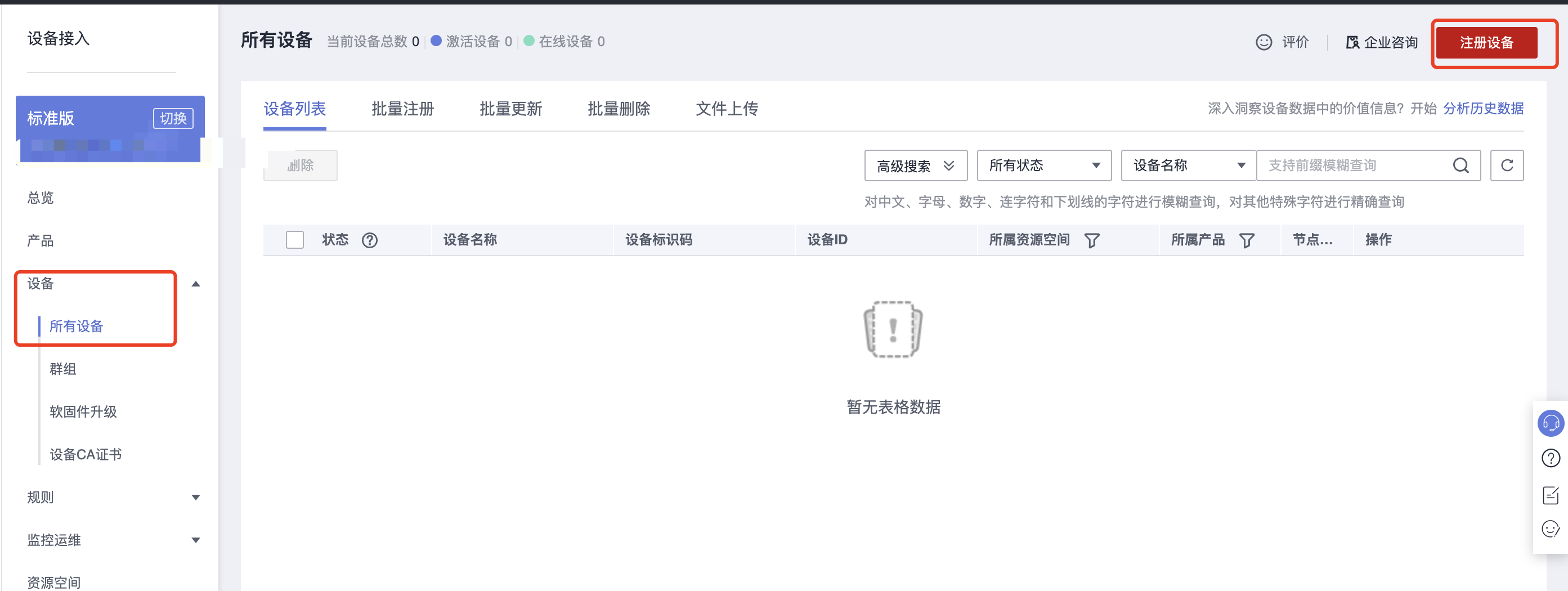Viewport: 1568px width, 591px height.
Task: Filter by 所属产品 funnel icon
Action: [x=1247, y=240]
